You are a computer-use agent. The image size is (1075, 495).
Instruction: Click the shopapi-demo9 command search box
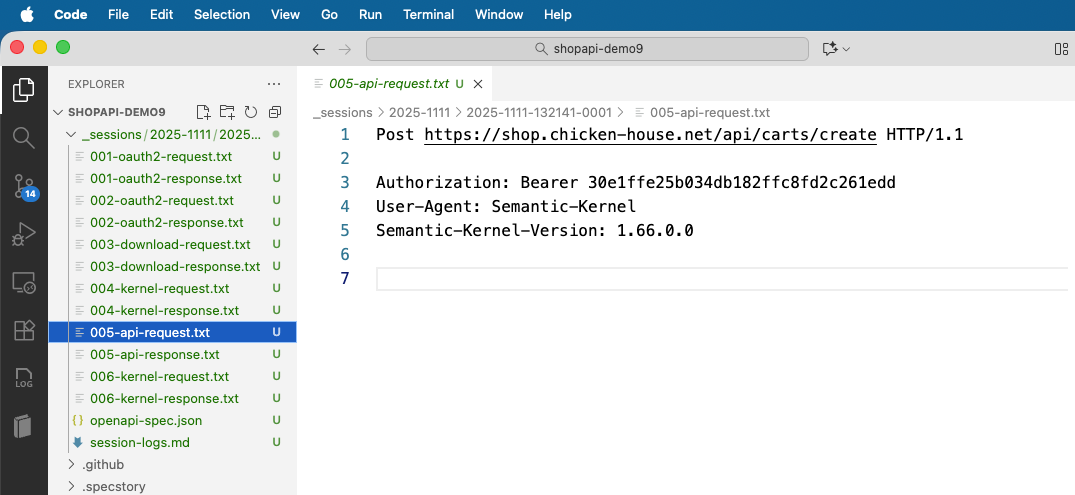click(587, 49)
